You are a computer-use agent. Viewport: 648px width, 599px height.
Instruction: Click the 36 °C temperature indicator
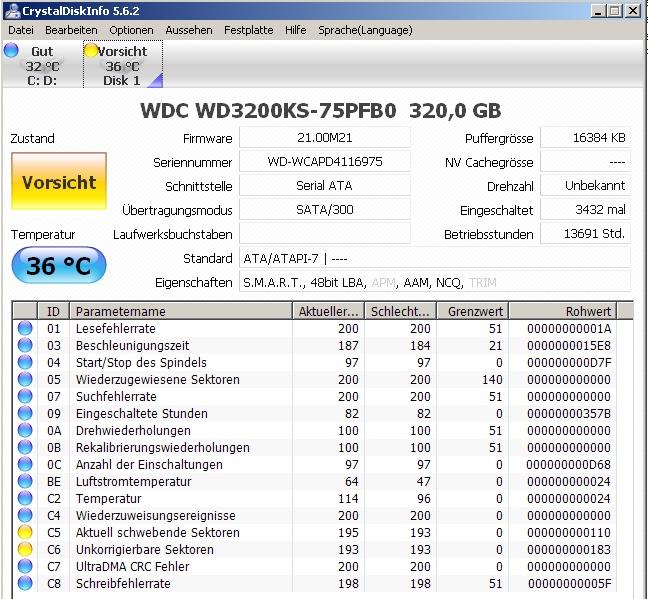tap(59, 265)
